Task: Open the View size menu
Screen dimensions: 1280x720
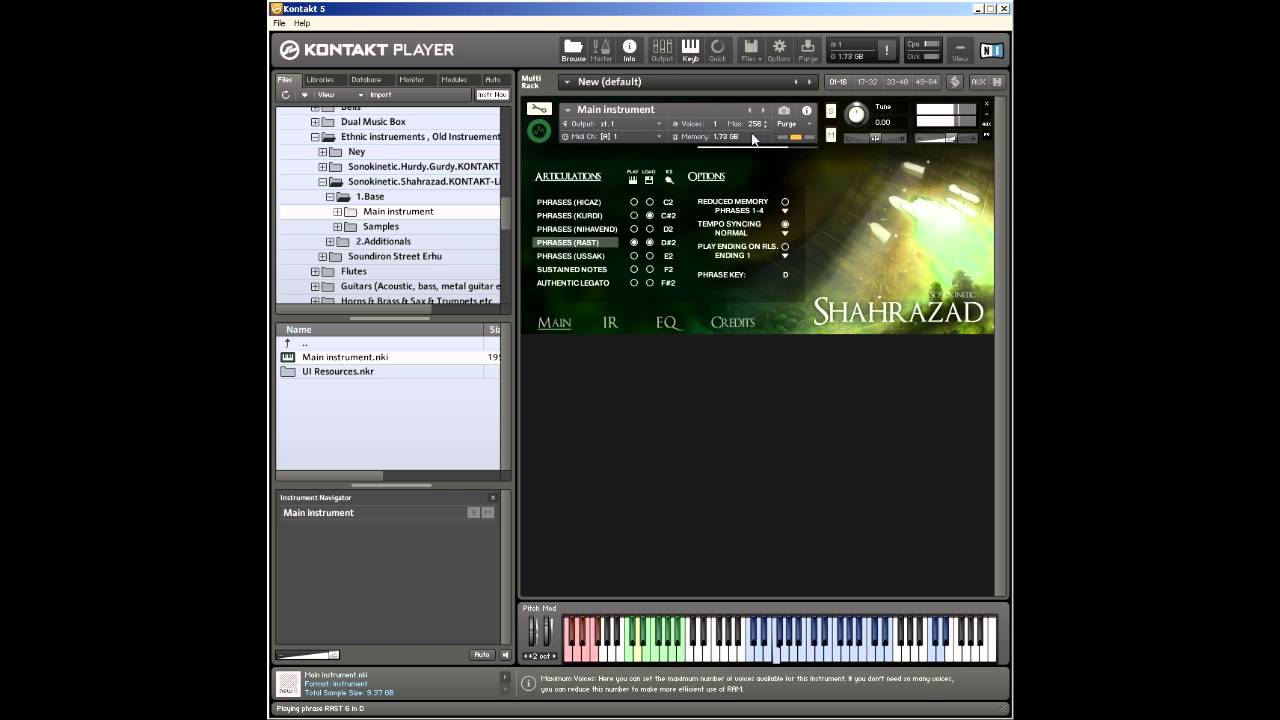Action: (x=960, y=50)
